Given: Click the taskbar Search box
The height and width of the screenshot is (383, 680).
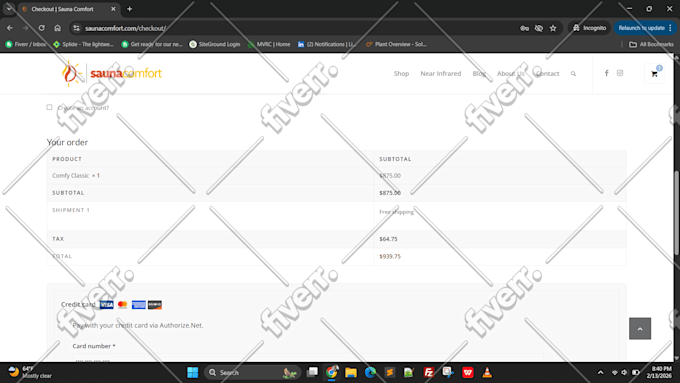Looking at the screenshot, I should pos(252,373).
